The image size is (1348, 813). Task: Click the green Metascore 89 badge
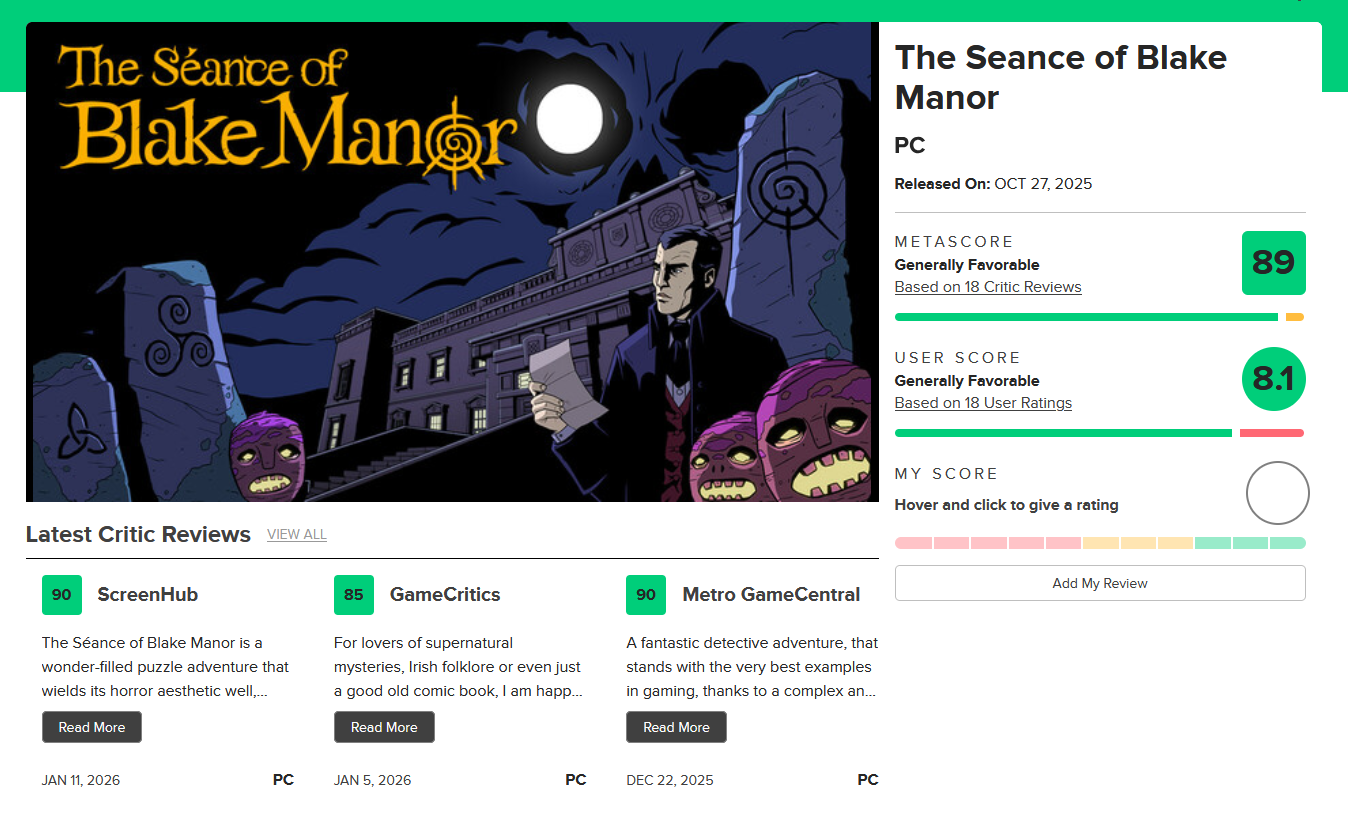pyautogui.click(x=1273, y=263)
